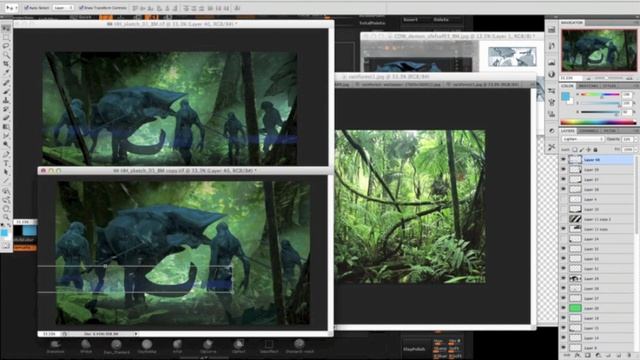The height and width of the screenshot is (360, 640).
Task: Click the new adjustment layer icon
Action: tap(598, 356)
